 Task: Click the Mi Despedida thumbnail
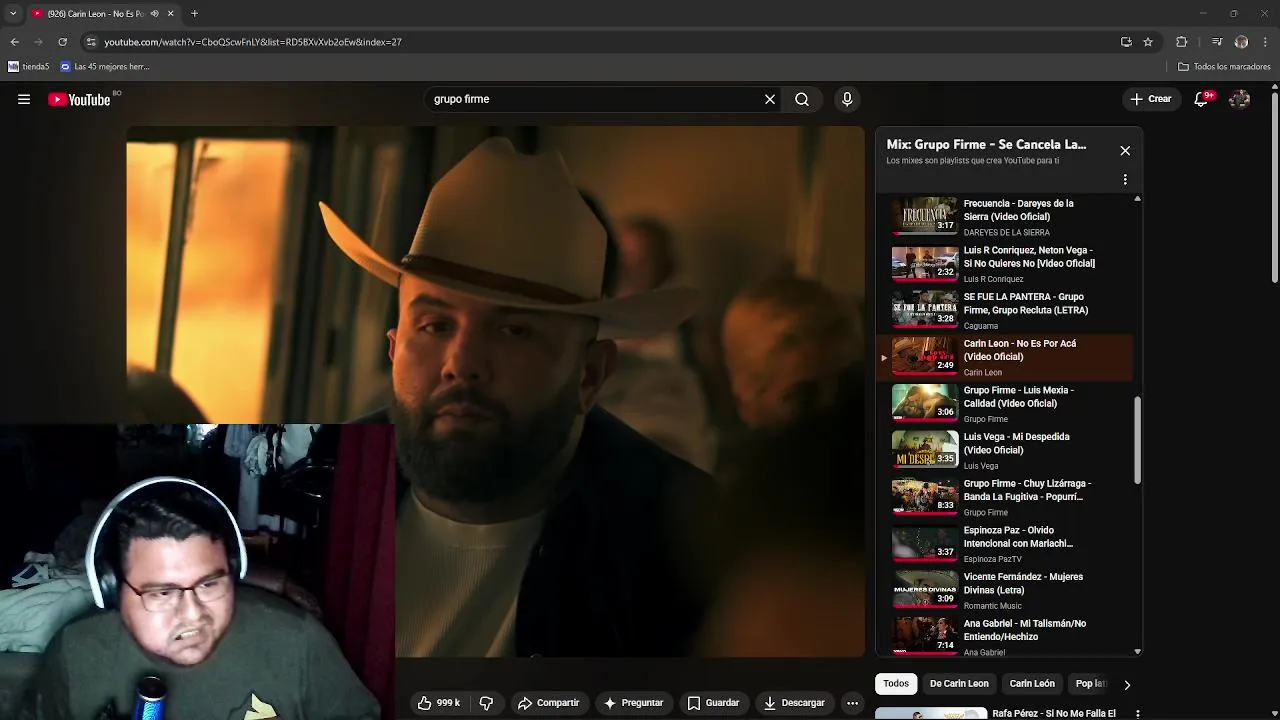(x=925, y=449)
